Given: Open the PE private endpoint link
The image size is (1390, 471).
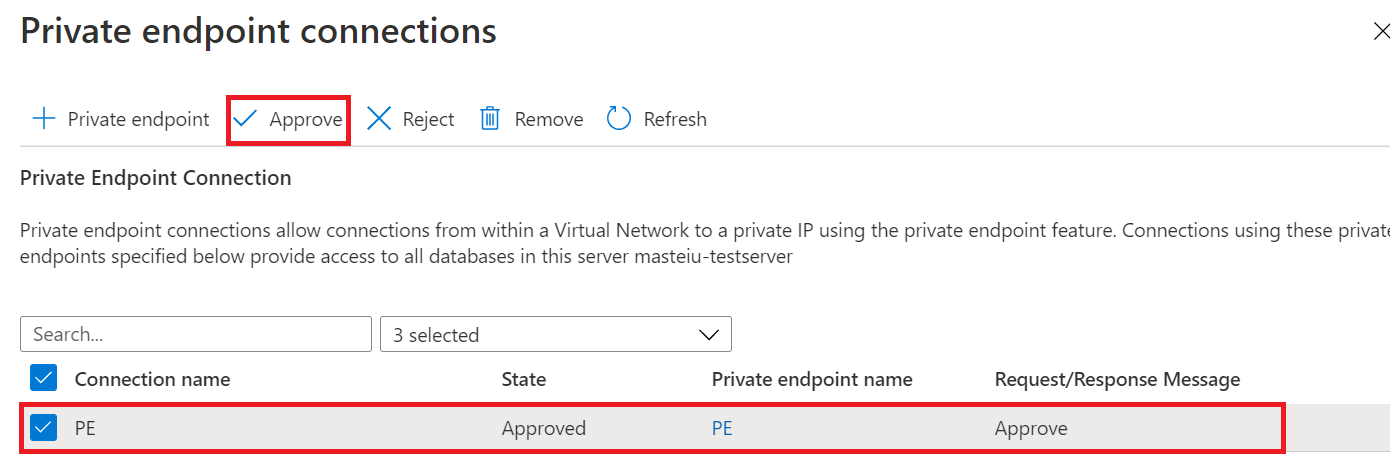Looking at the screenshot, I should [722, 428].
